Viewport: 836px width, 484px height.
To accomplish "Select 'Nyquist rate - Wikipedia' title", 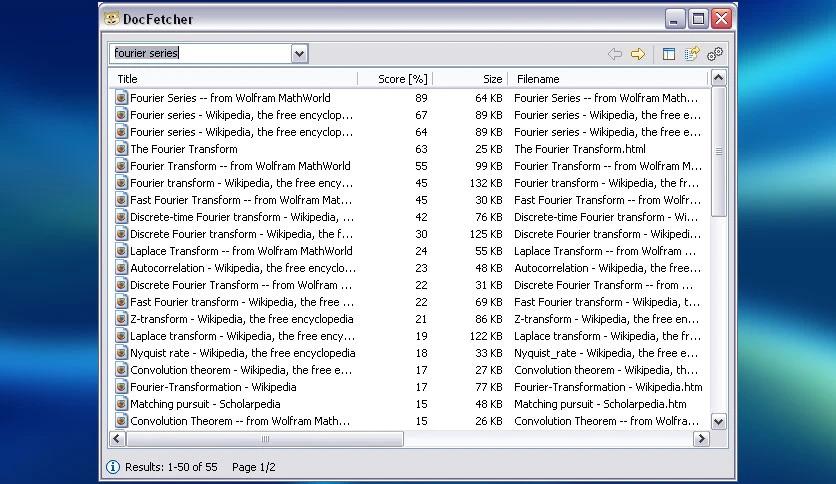I will click(x=243, y=353).
